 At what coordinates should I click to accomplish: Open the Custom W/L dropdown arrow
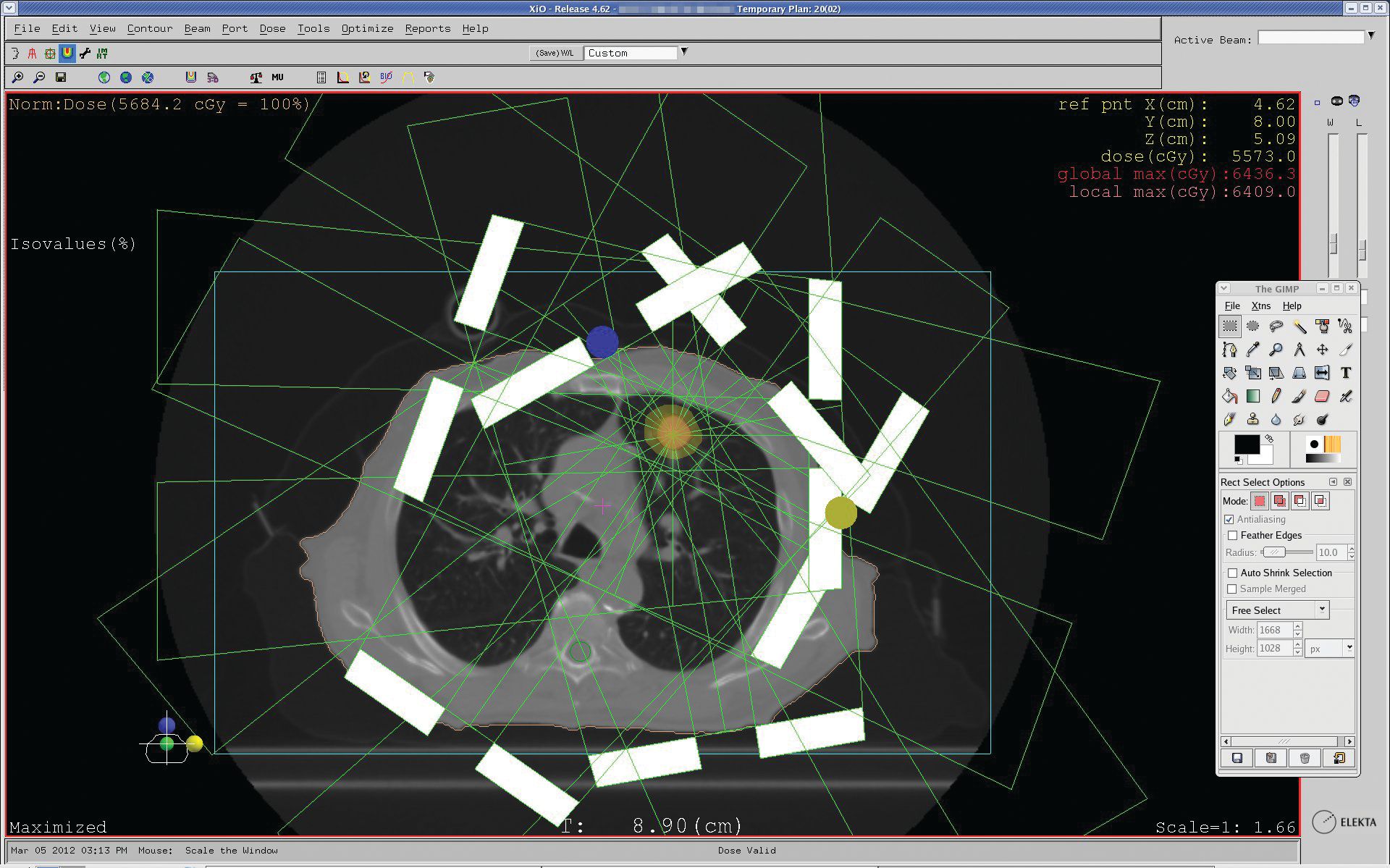click(684, 52)
